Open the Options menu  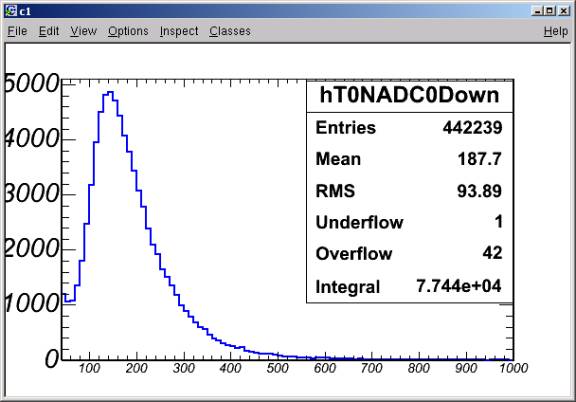coord(128,31)
